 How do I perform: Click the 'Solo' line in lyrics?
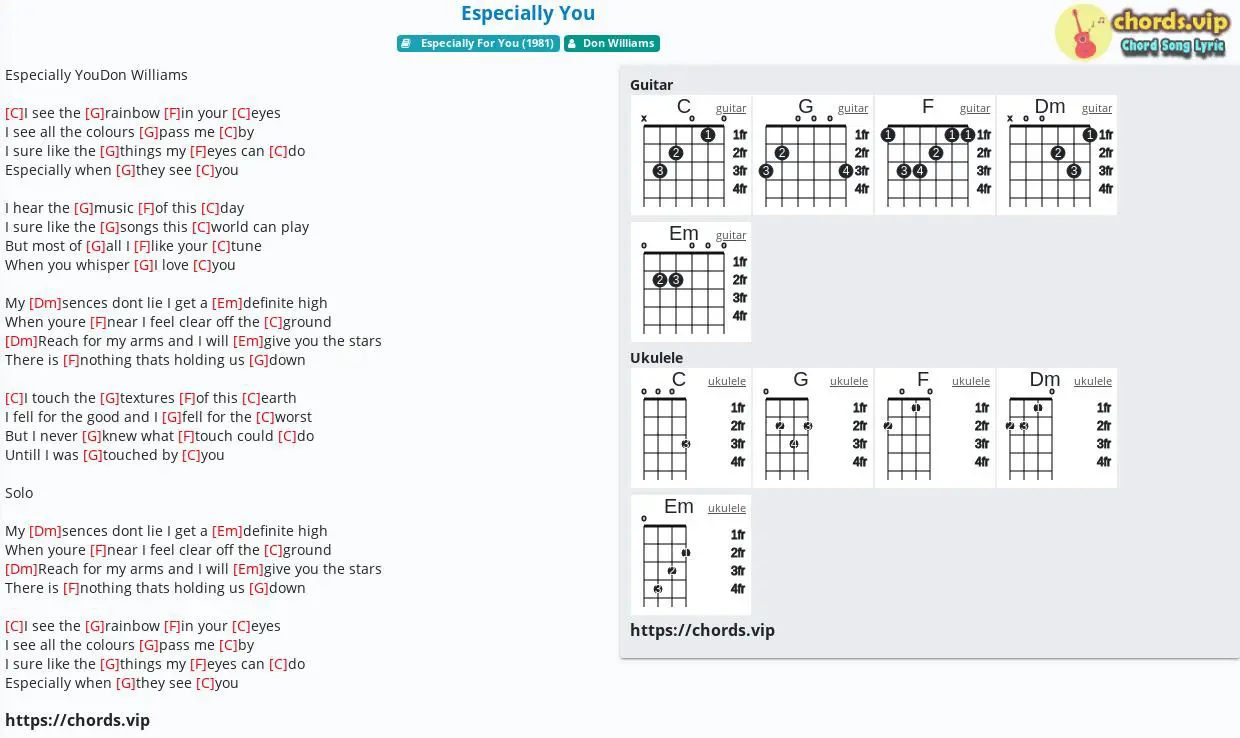19,493
